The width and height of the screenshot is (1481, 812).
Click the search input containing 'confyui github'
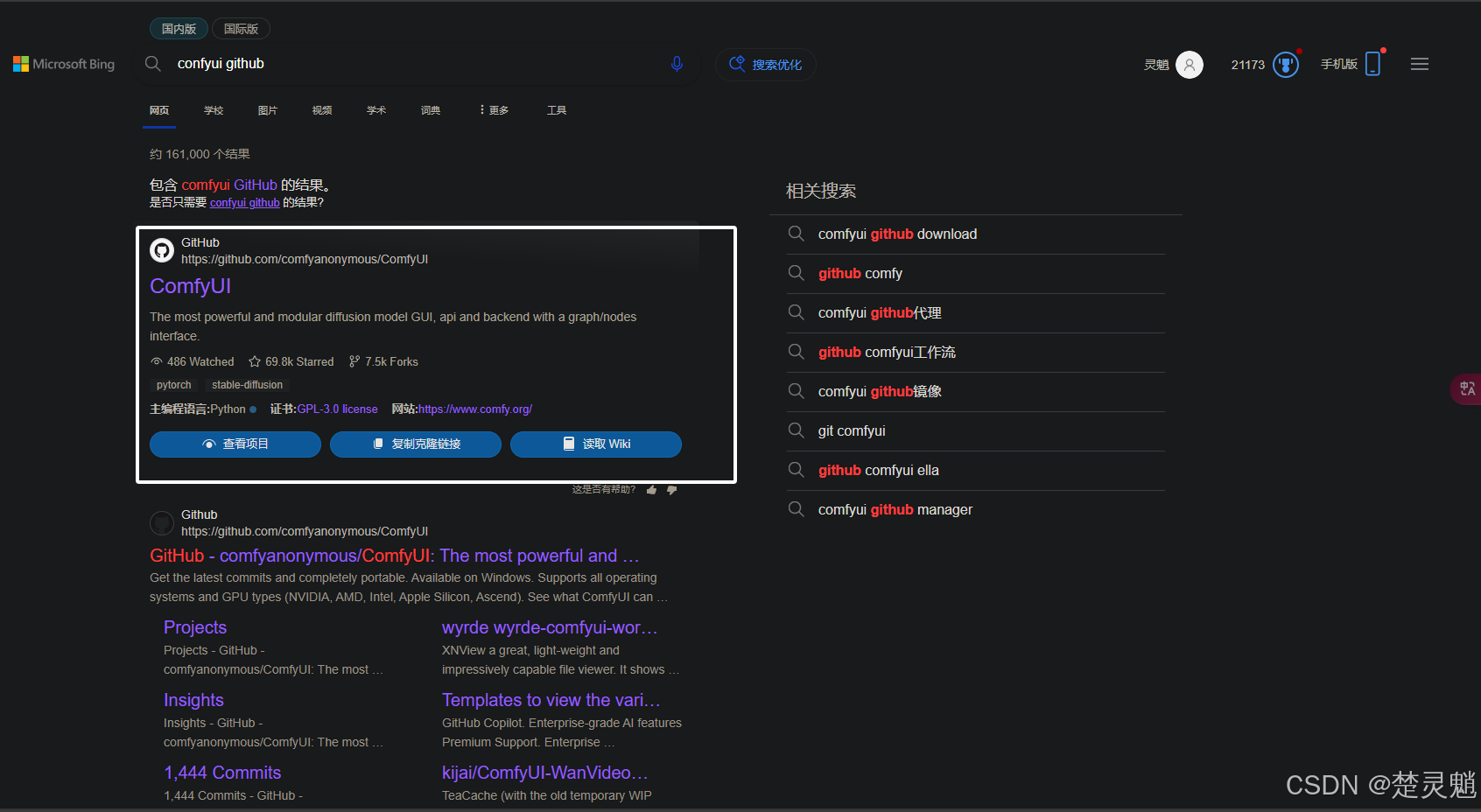click(416, 64)
